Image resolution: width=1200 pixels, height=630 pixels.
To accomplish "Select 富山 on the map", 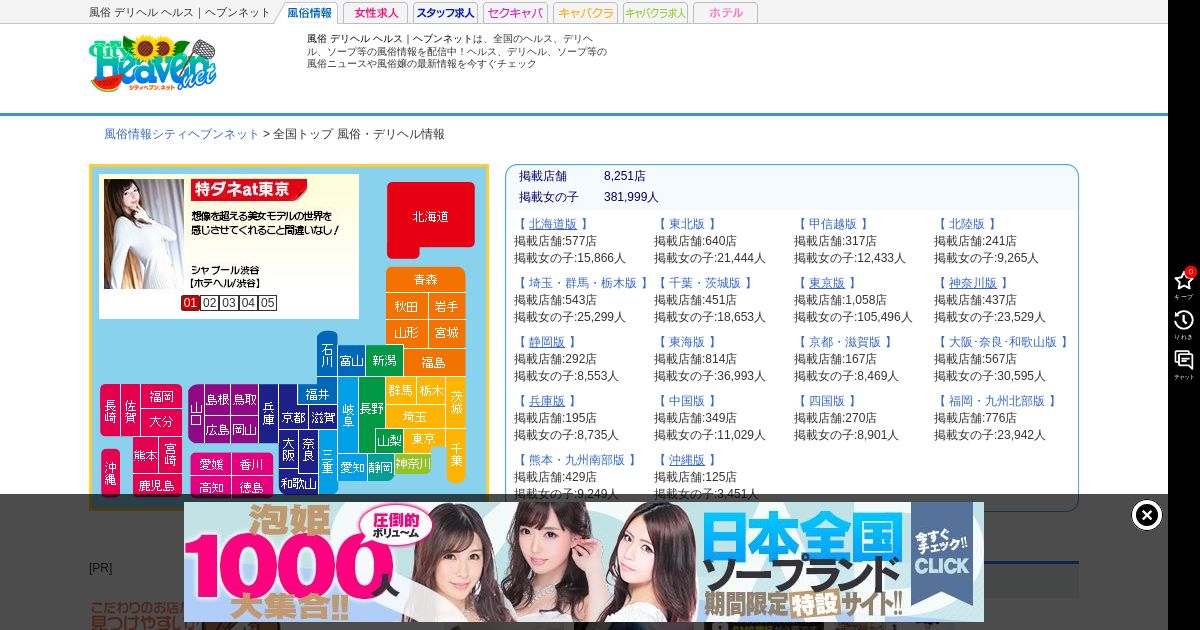I will tap(351, 361).
